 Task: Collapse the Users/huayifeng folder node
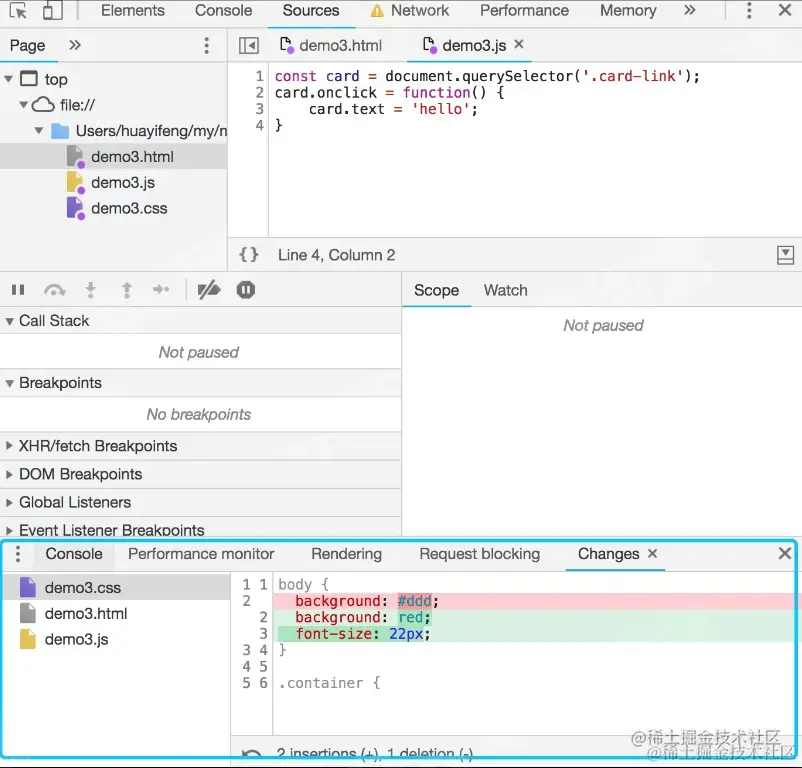point(39,131)
